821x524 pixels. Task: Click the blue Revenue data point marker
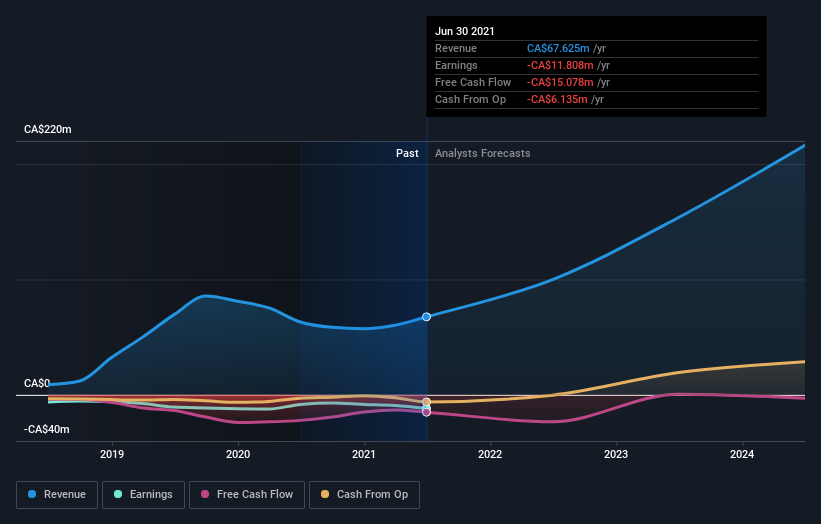(426, 317)
